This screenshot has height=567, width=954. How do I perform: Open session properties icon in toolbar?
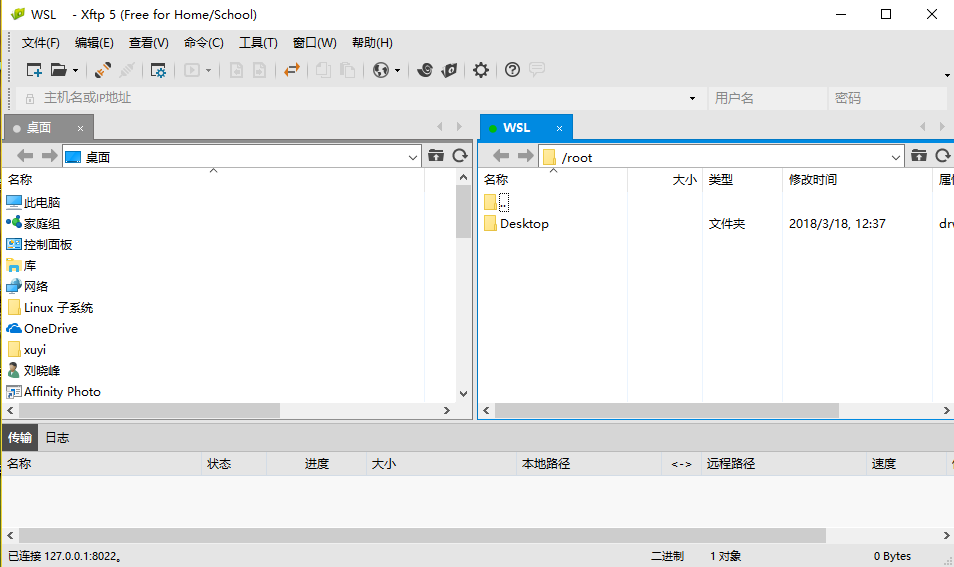click(158, 70)
